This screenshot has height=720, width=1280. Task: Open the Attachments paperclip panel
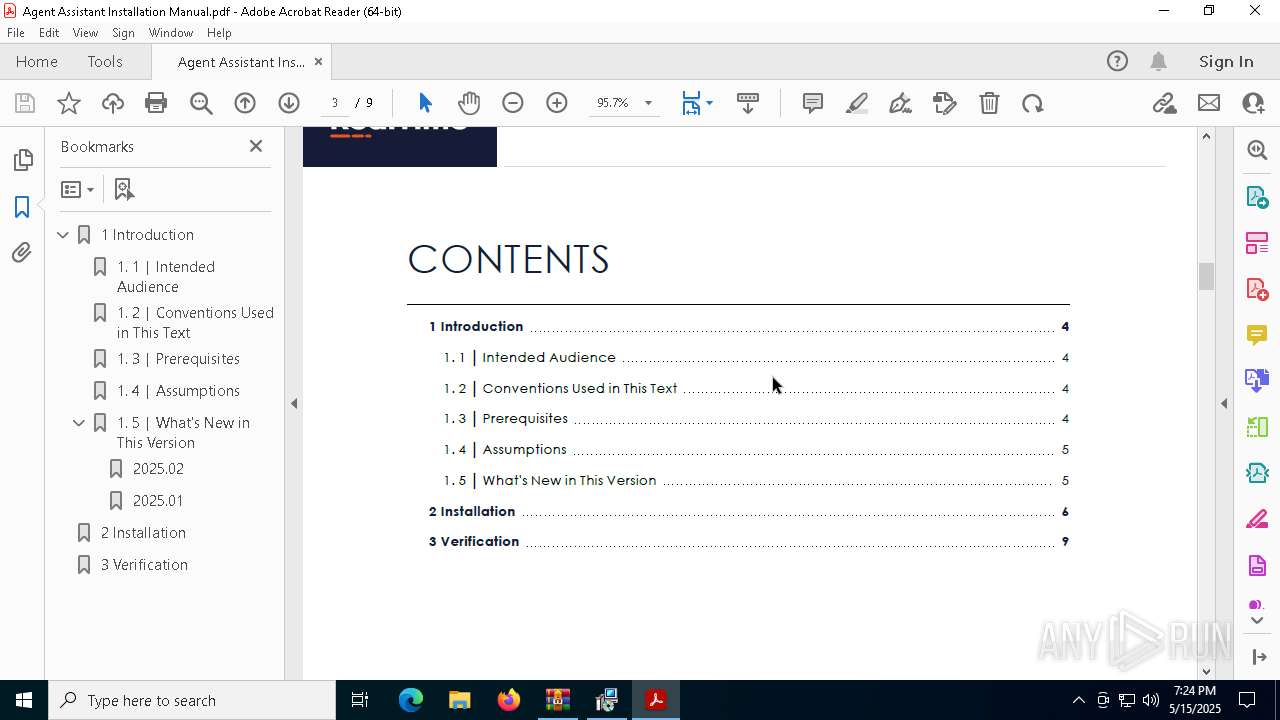(x=22, y=253)
